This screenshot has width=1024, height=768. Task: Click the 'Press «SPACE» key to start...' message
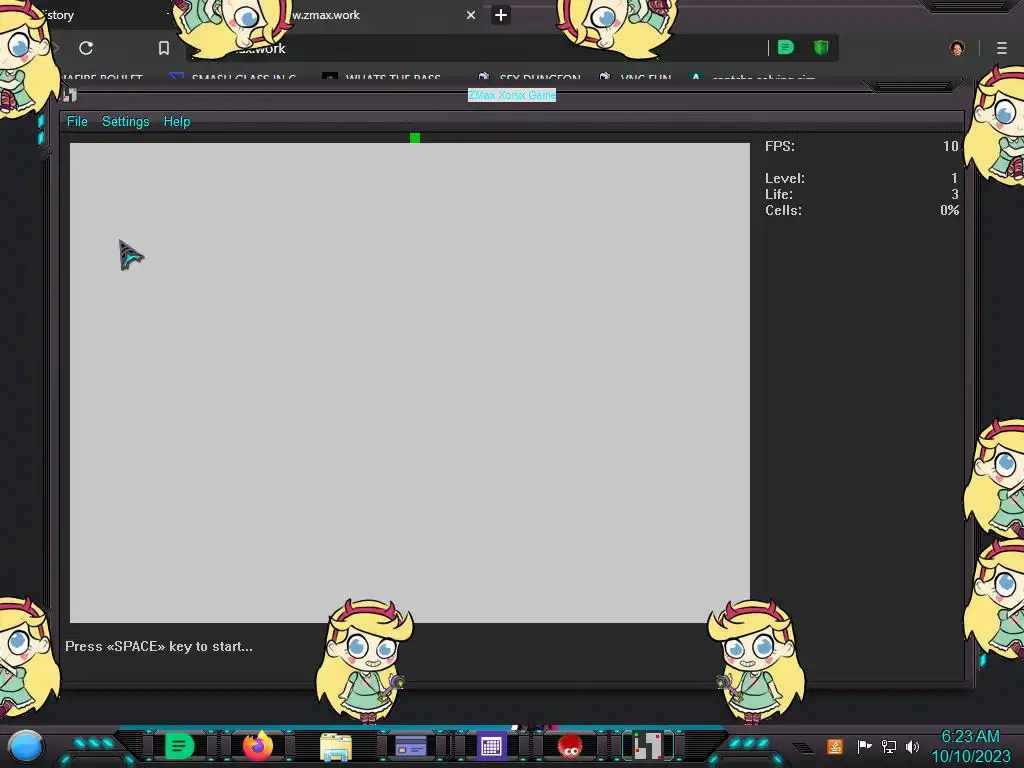click(159, 647)
